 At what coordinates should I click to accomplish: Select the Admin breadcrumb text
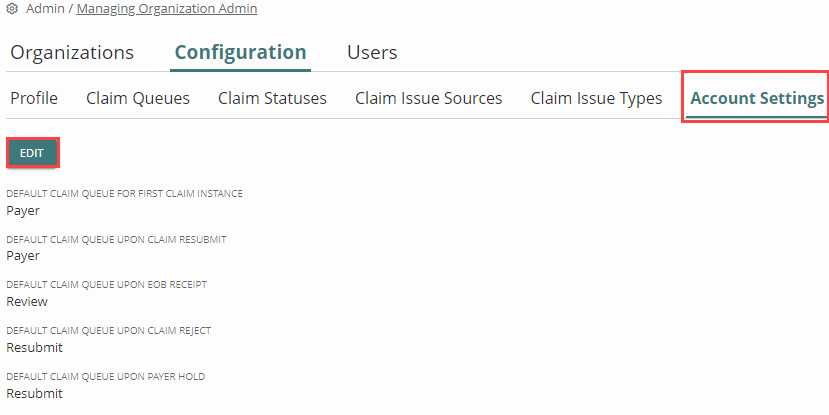(45, 9)
